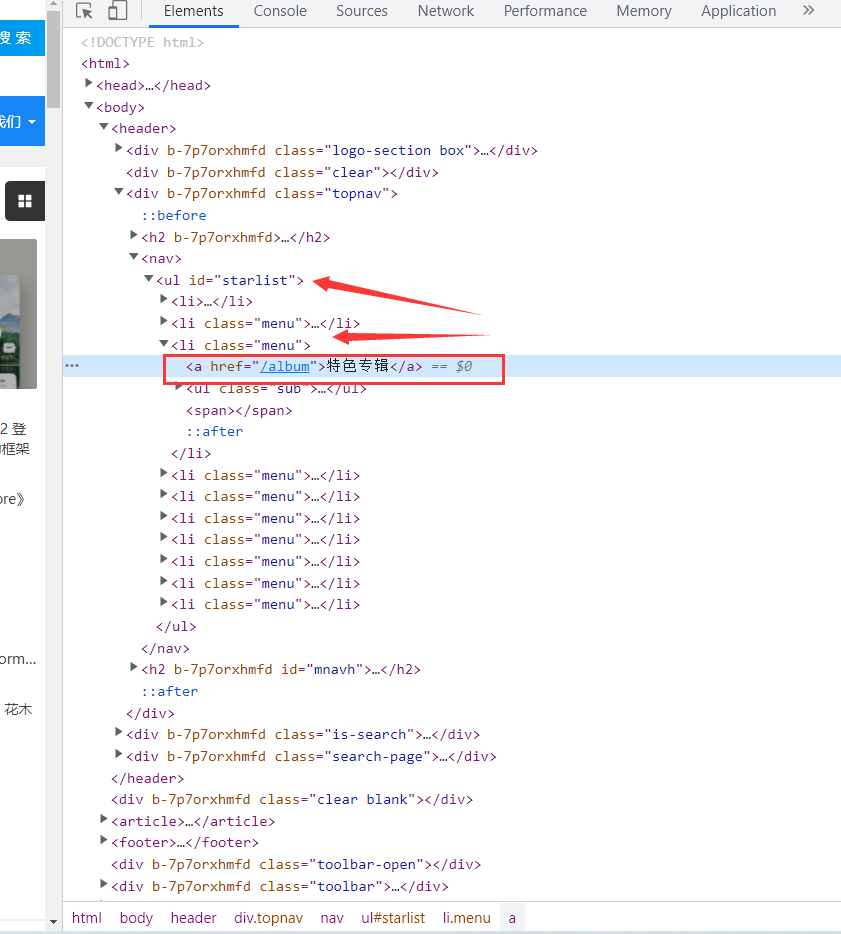This screenshot has width=841, height=934.
Task: Collapse the body node
Action: 88,105
